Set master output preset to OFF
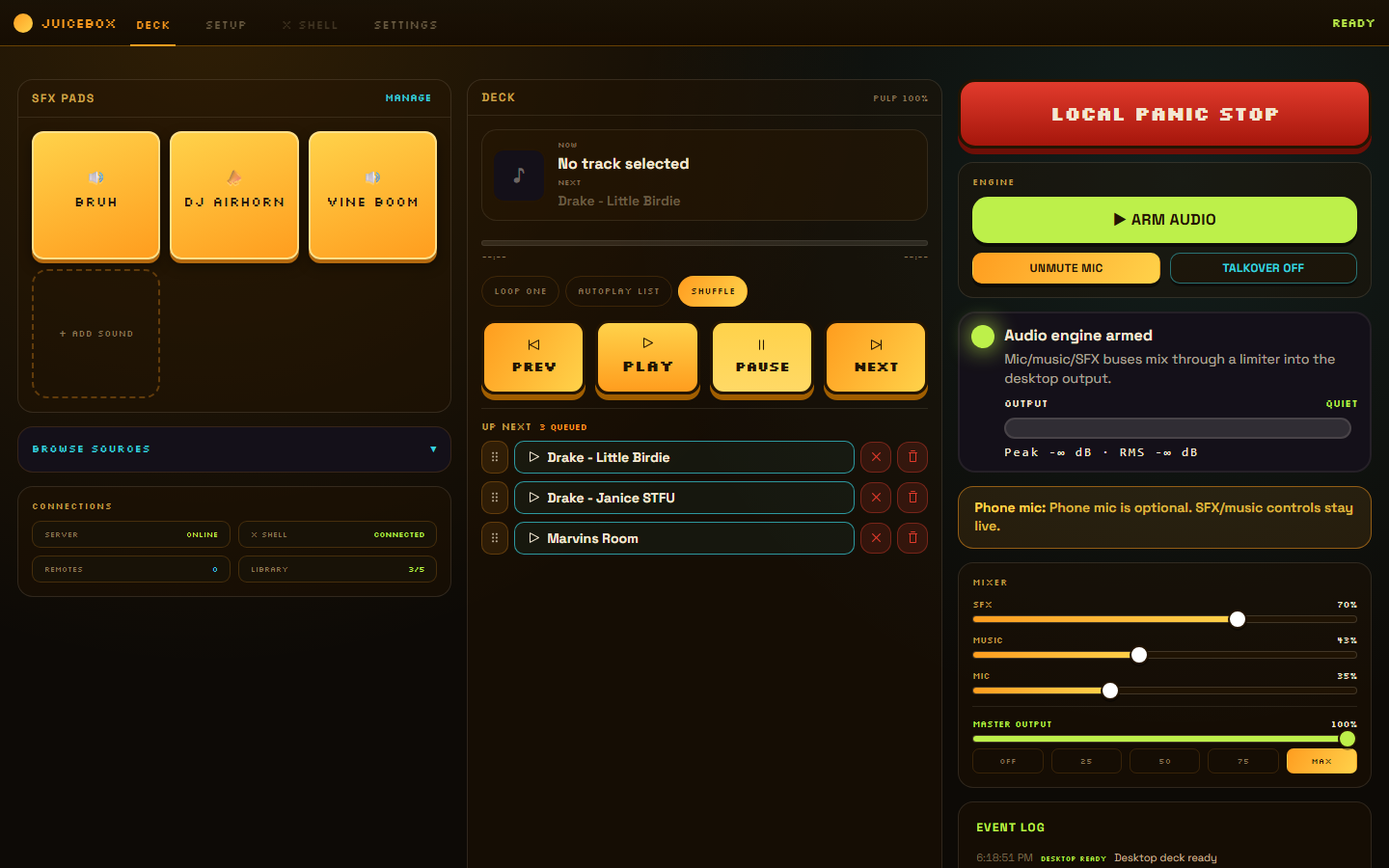1389x868 pixels. pos(1008,761)
